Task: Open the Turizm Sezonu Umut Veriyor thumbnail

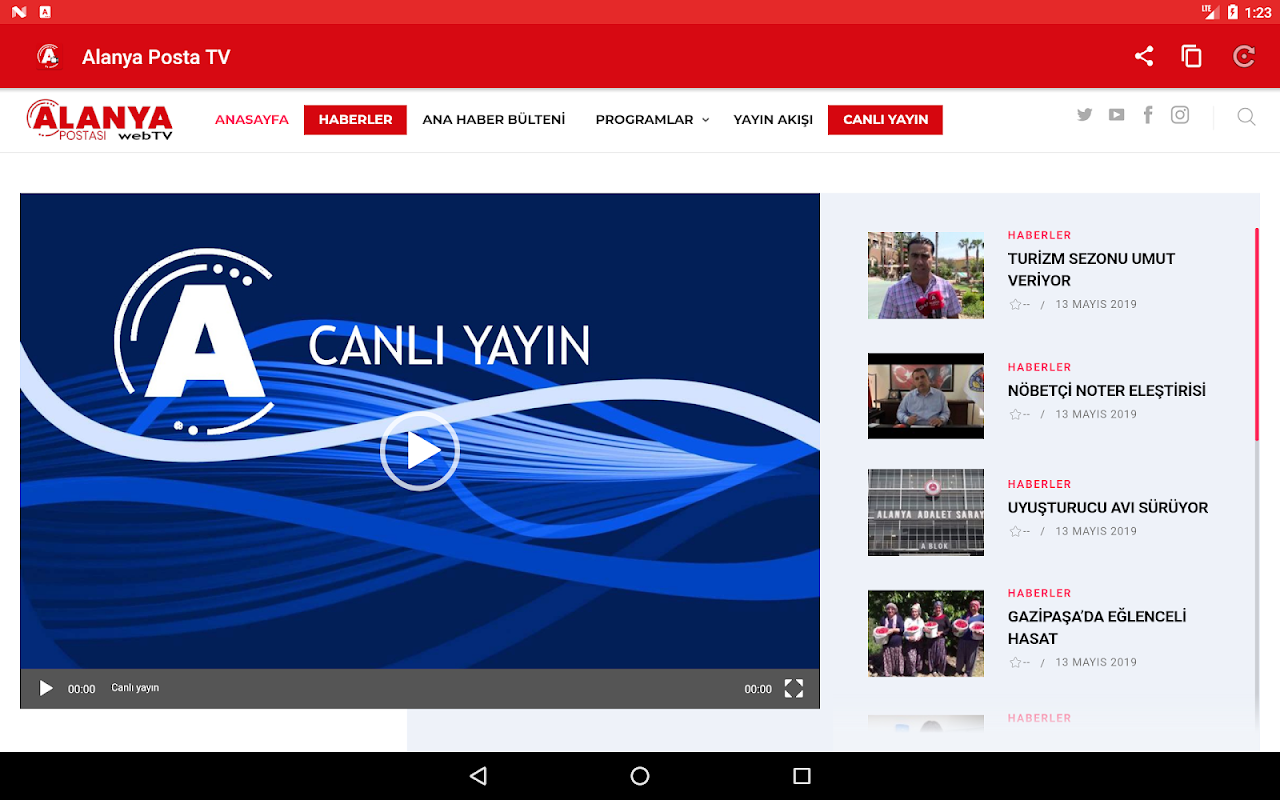Action: 926,276
